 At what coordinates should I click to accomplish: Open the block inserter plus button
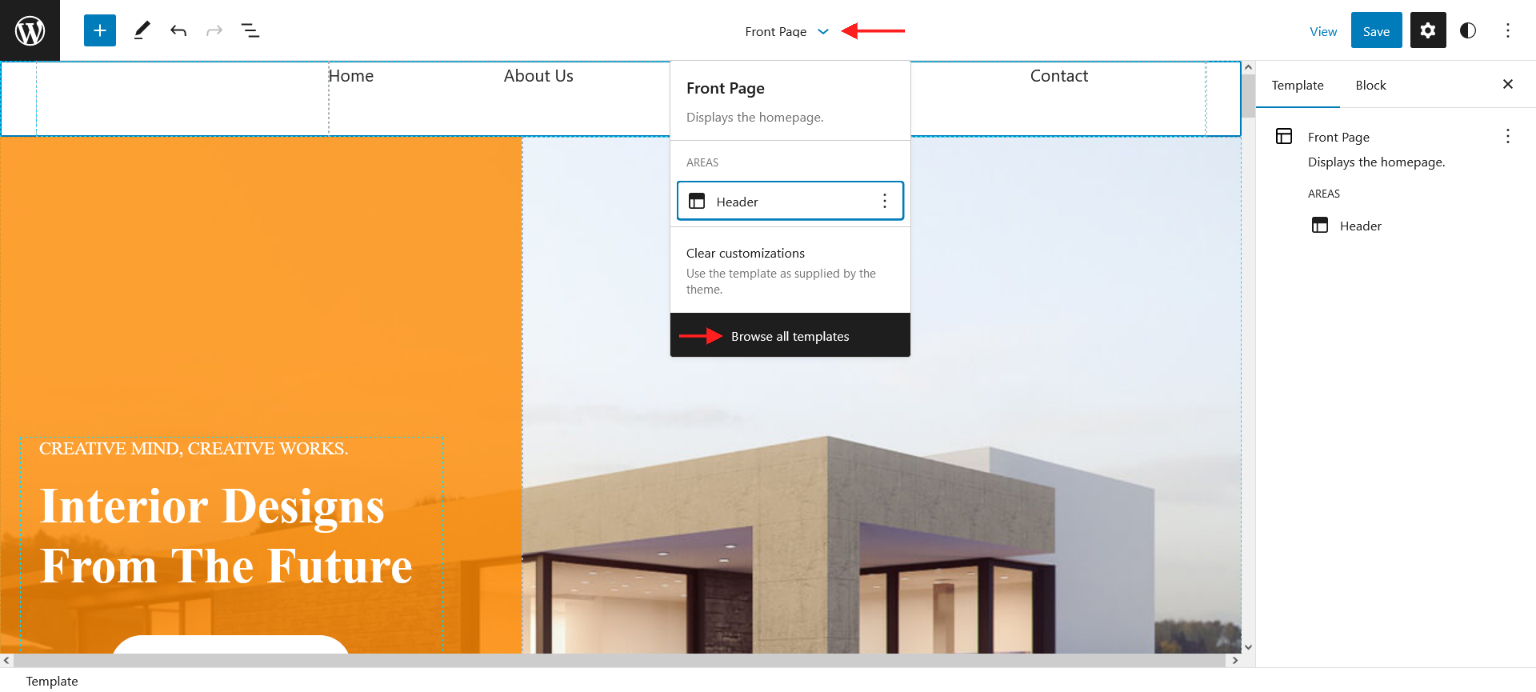[100, 31]
